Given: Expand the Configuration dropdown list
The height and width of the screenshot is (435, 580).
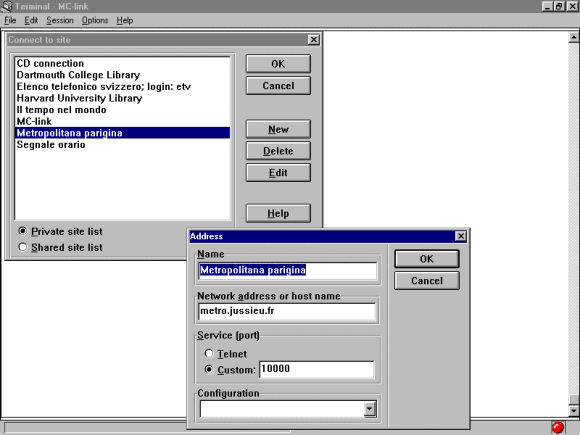Looking at the screenshot, I should click(x=370, y=409).
